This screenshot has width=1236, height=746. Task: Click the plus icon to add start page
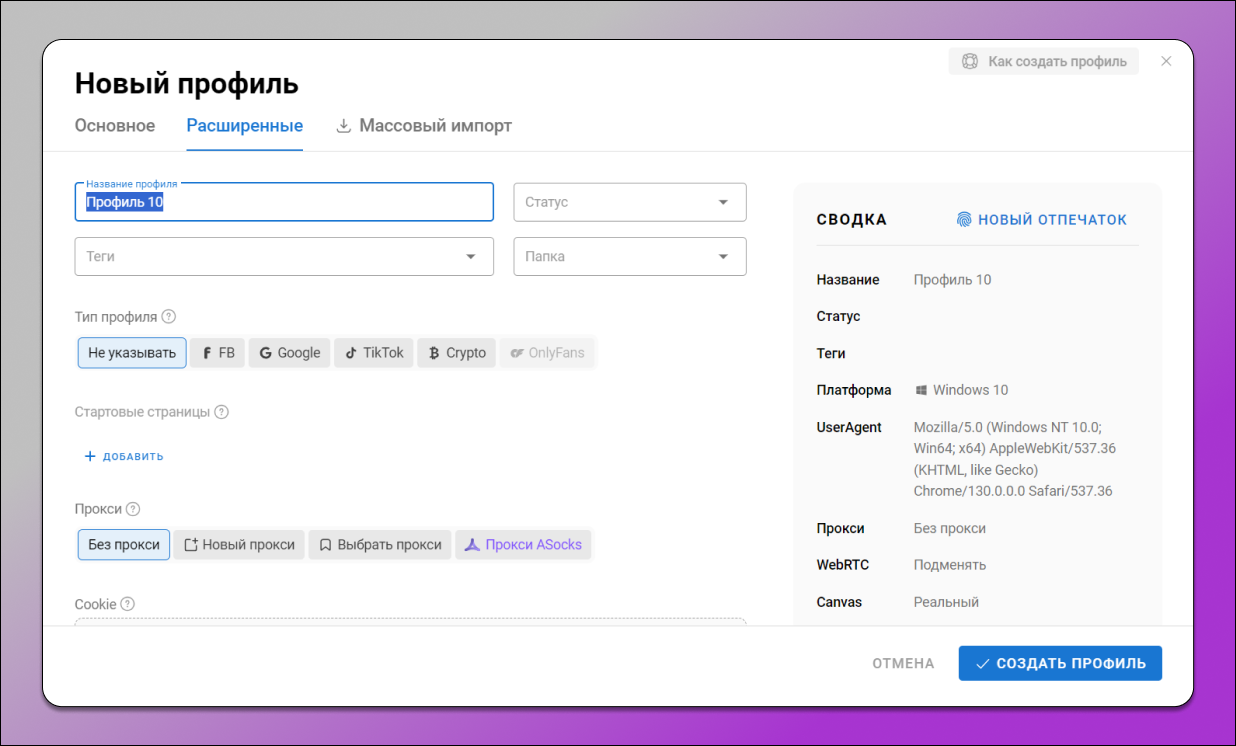[x=90, y=456]
